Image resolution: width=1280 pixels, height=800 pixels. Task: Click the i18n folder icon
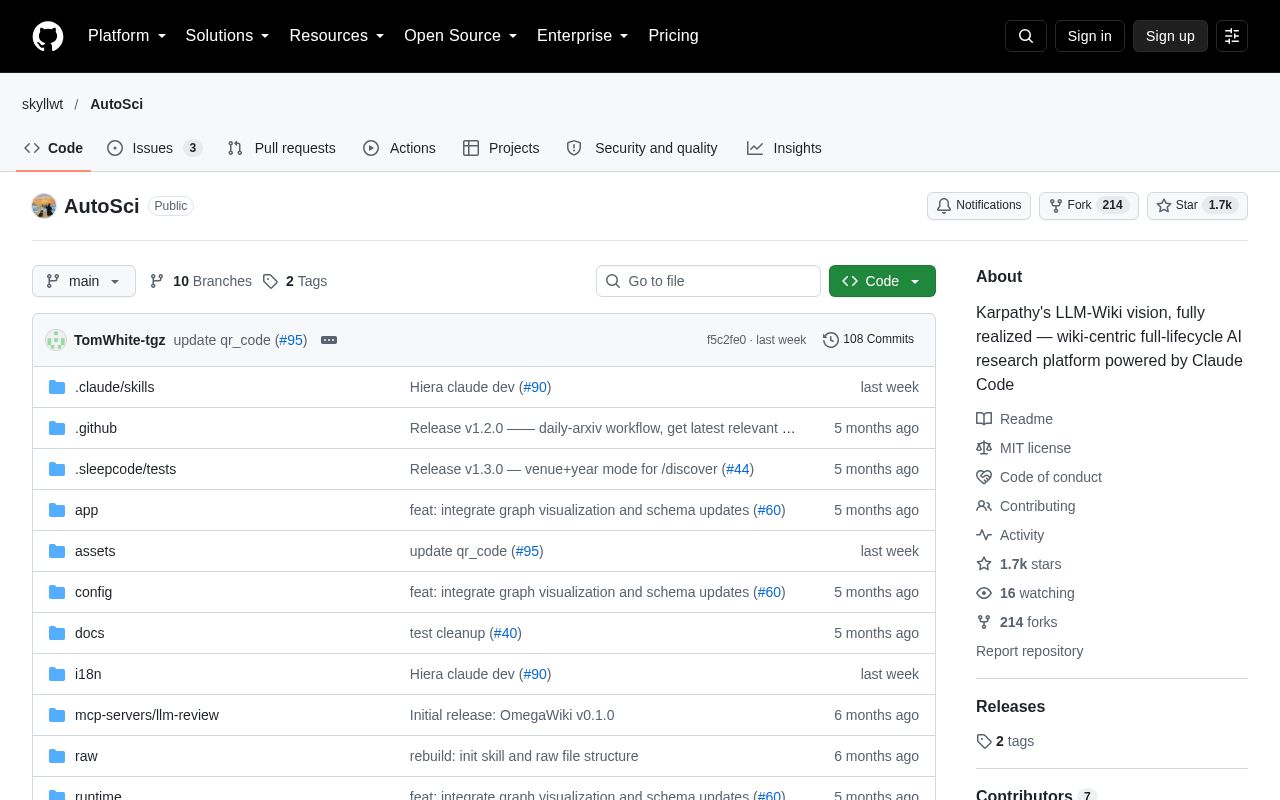pos(57,674)
